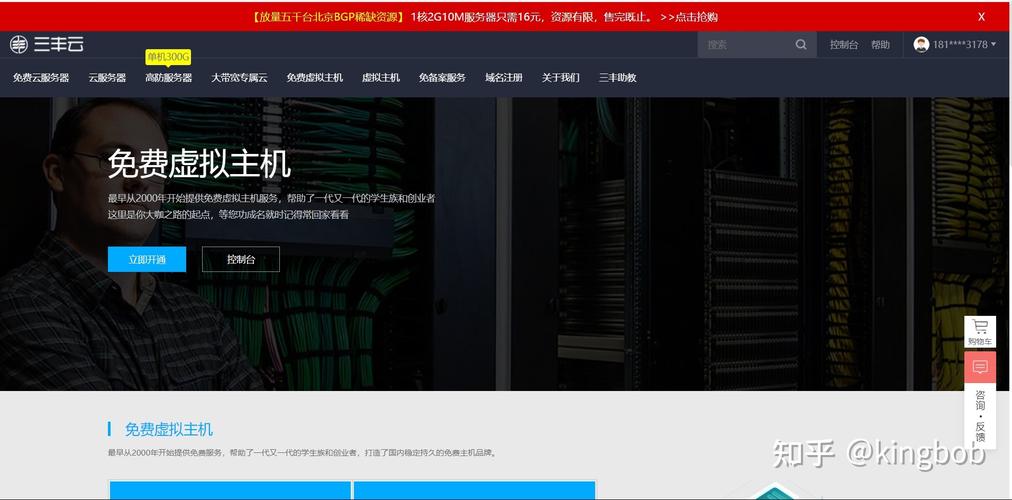Click the blue 立即开通 button
Image resolution: width=1012 pixels, height=500 pixels.
[147, 259]
